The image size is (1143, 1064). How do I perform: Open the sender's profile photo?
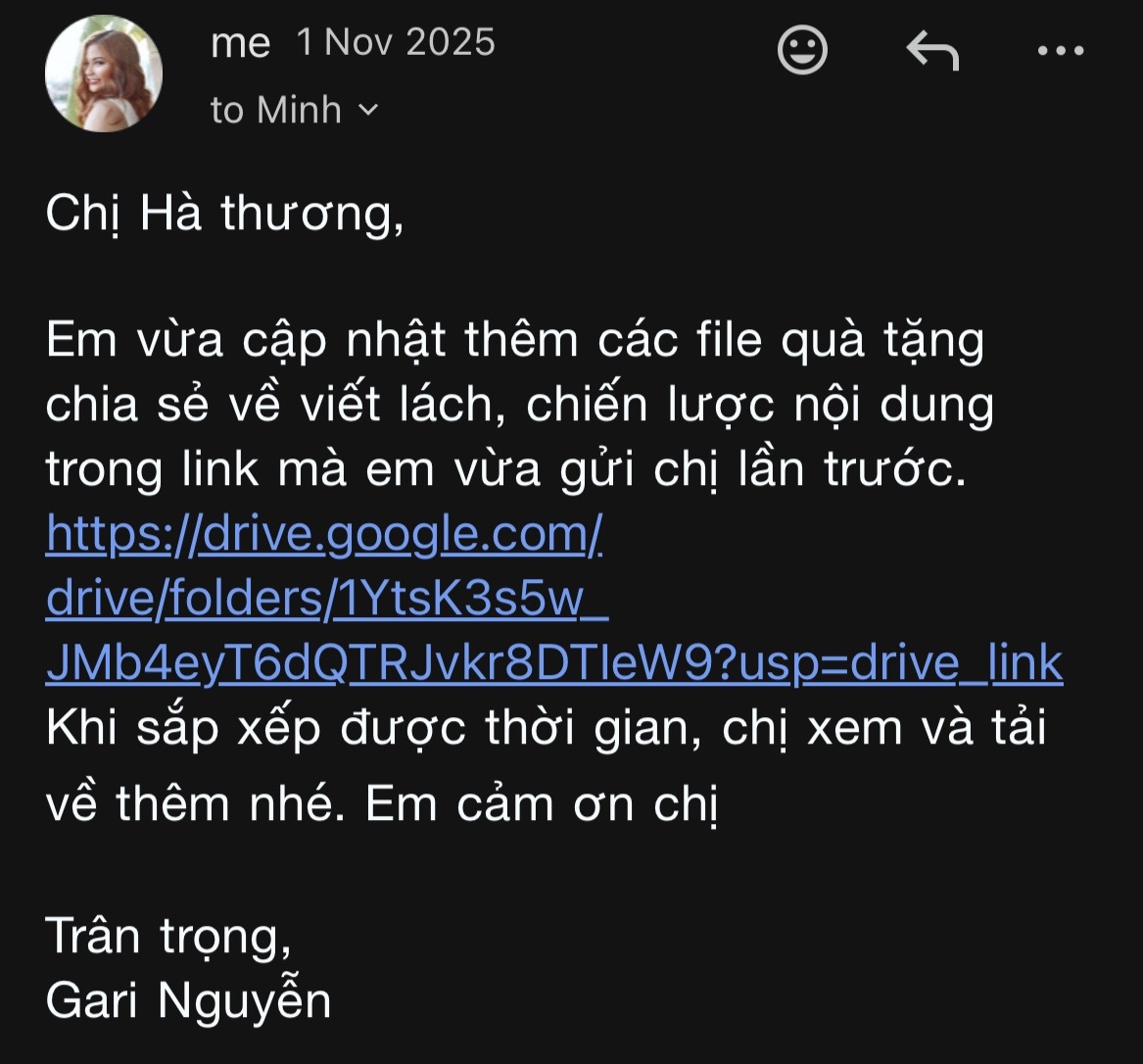(x=104, y=73)
